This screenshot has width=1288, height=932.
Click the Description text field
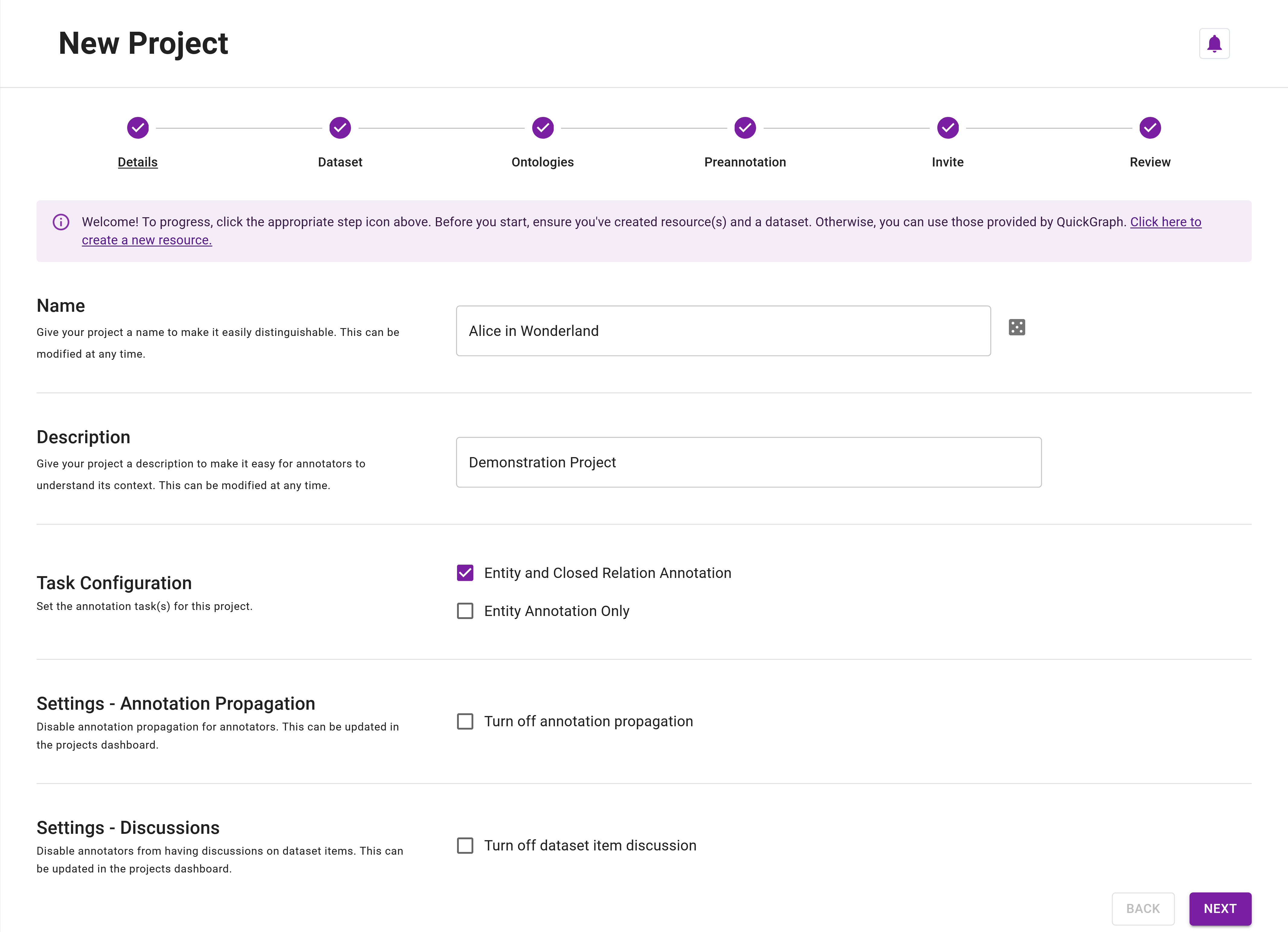(x=748, y=462)
